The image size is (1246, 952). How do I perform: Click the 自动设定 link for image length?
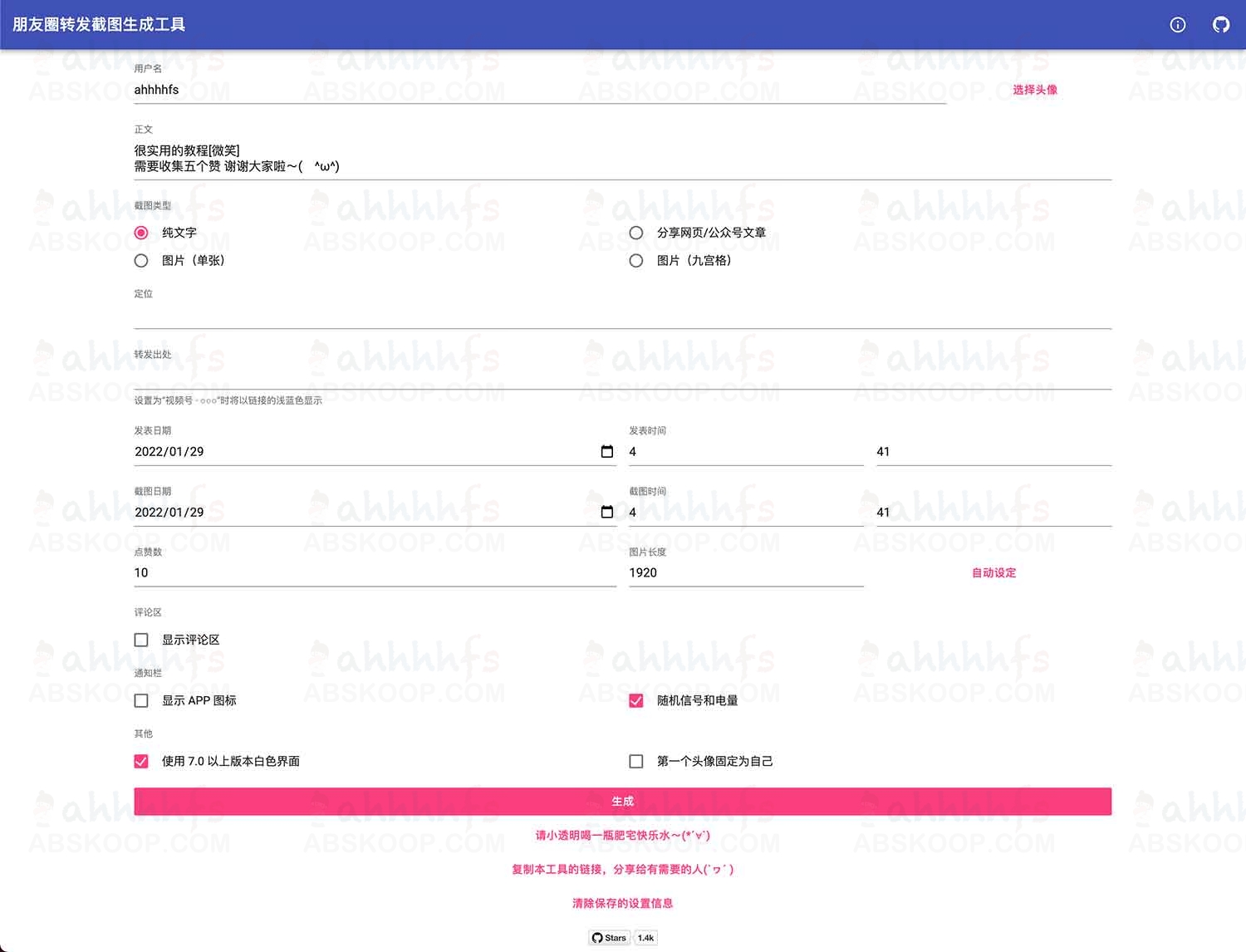[x=993, y=572]
